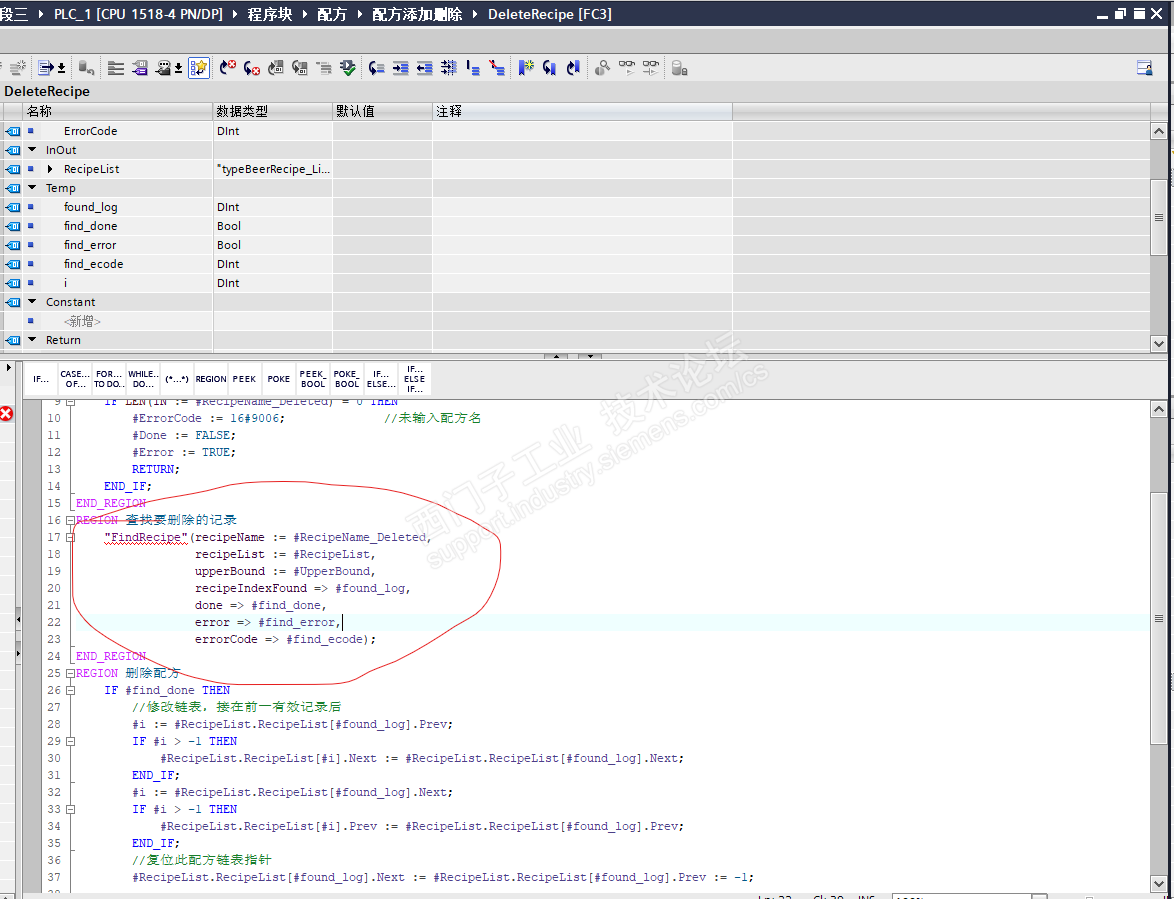Collapse the Return section
Viewport: 1174px width, 899px height.
[x=32, y=340]
